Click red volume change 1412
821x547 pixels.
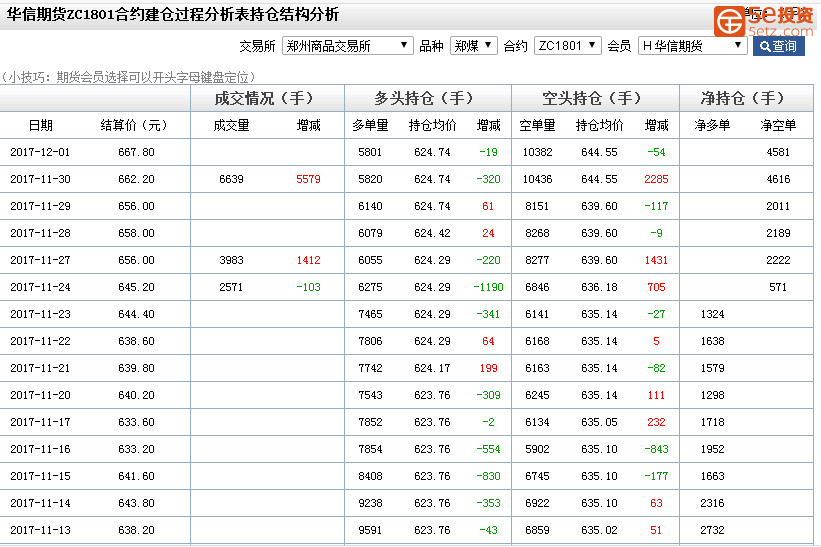pos(308,260)
